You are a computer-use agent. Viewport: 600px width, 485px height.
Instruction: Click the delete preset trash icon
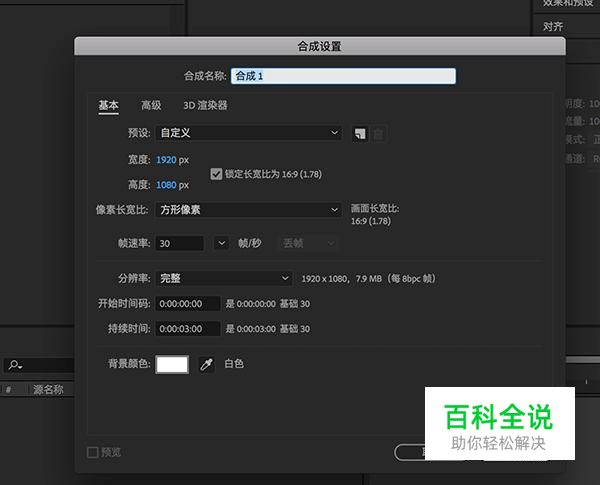point(378,134)
